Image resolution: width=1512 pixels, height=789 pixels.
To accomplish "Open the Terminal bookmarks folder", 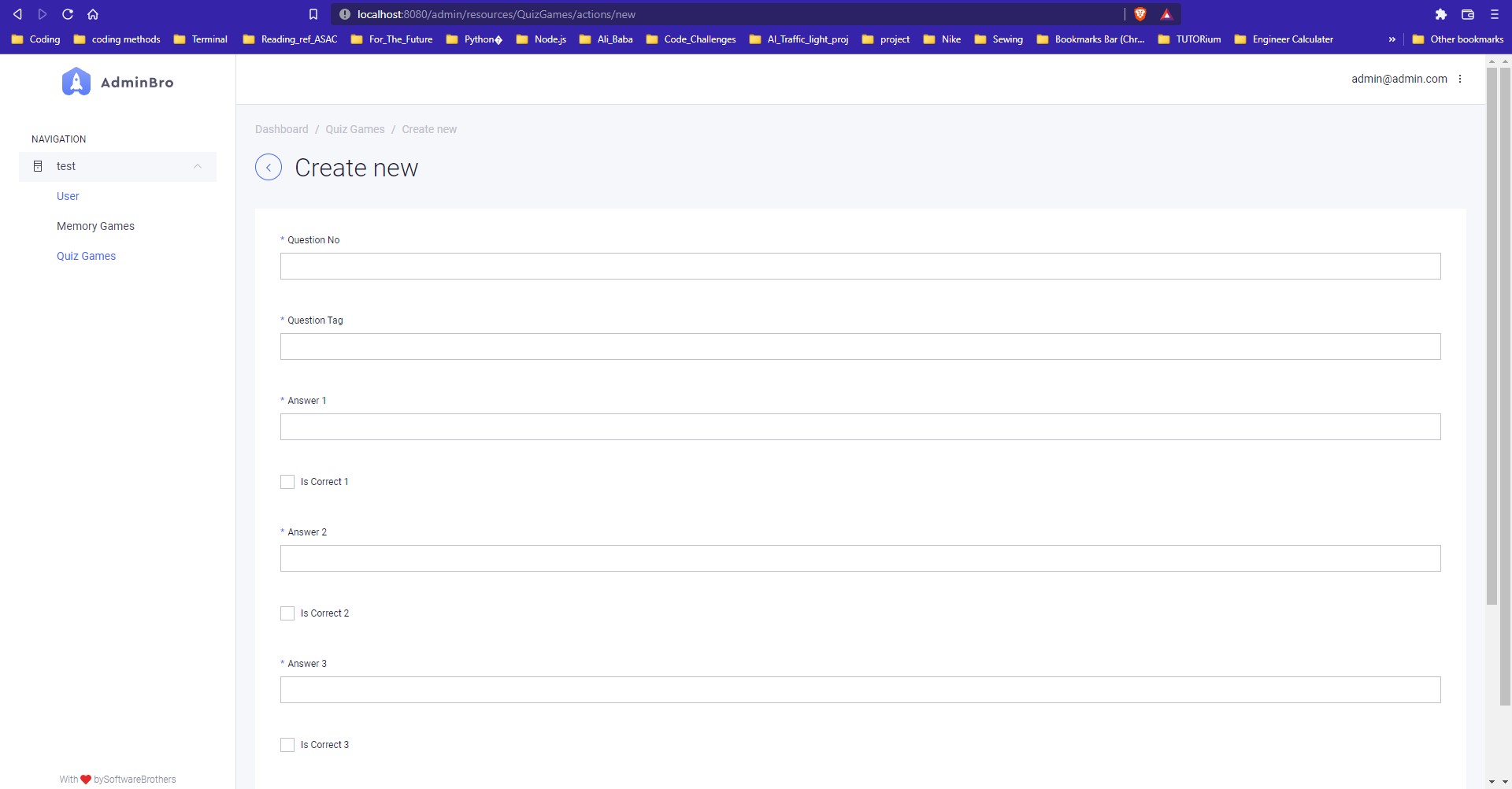I will tap(201, 39).
